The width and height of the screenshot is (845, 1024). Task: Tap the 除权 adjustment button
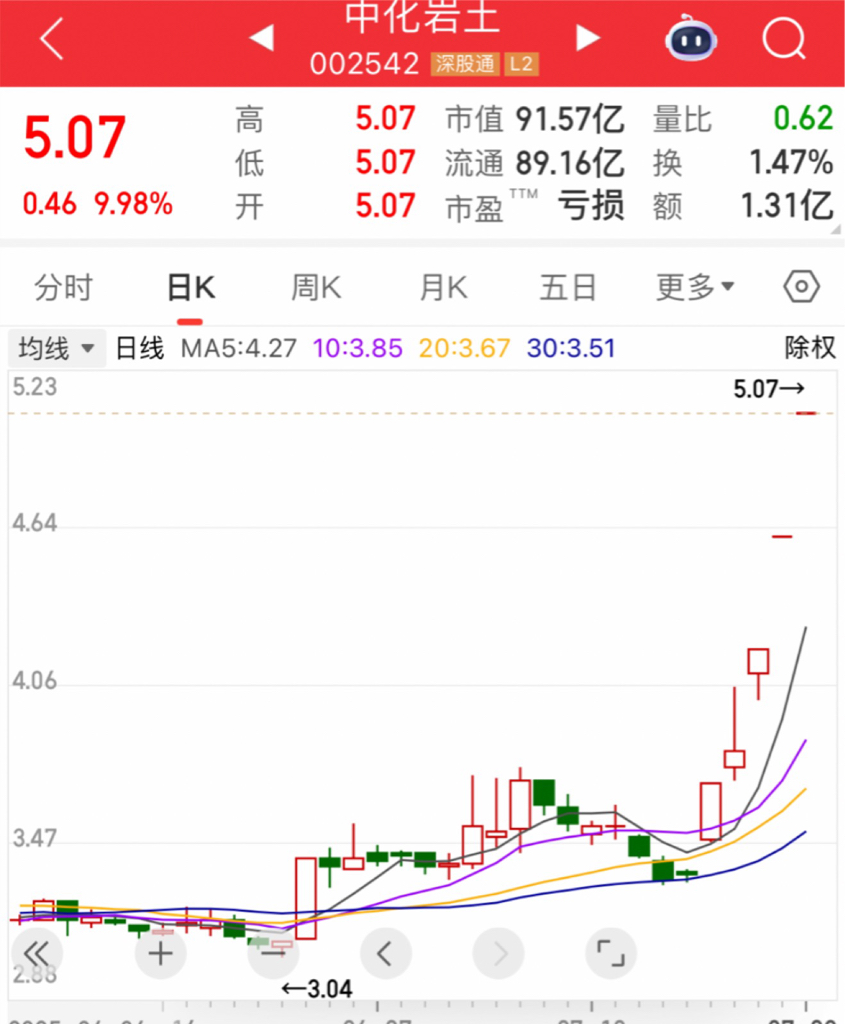tap(810, 347)
